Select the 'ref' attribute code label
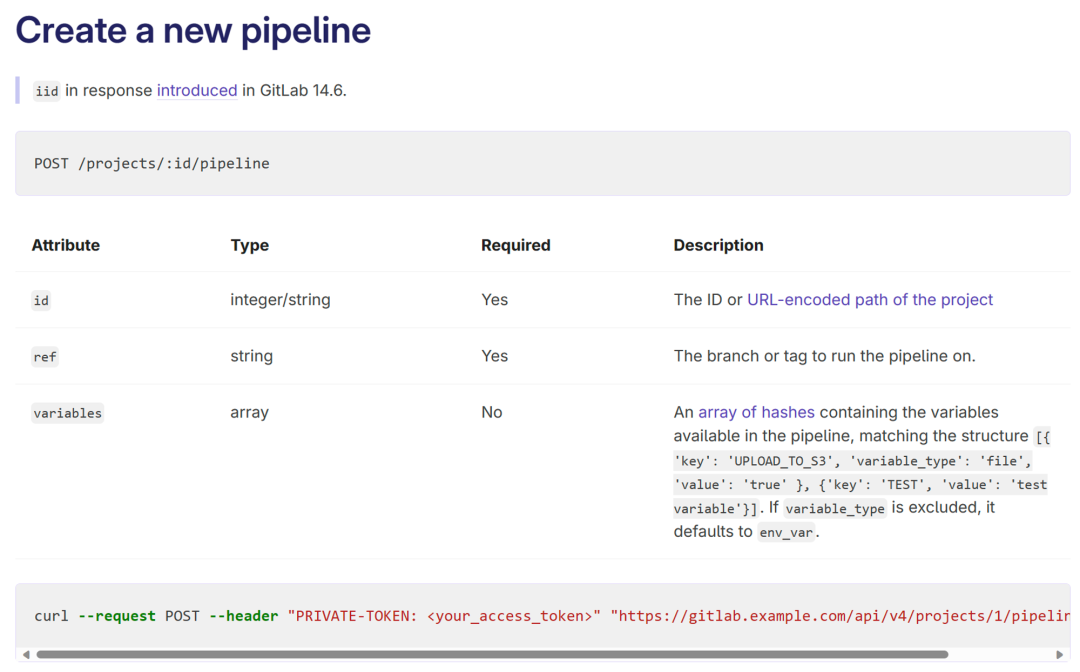 point(45,357)
